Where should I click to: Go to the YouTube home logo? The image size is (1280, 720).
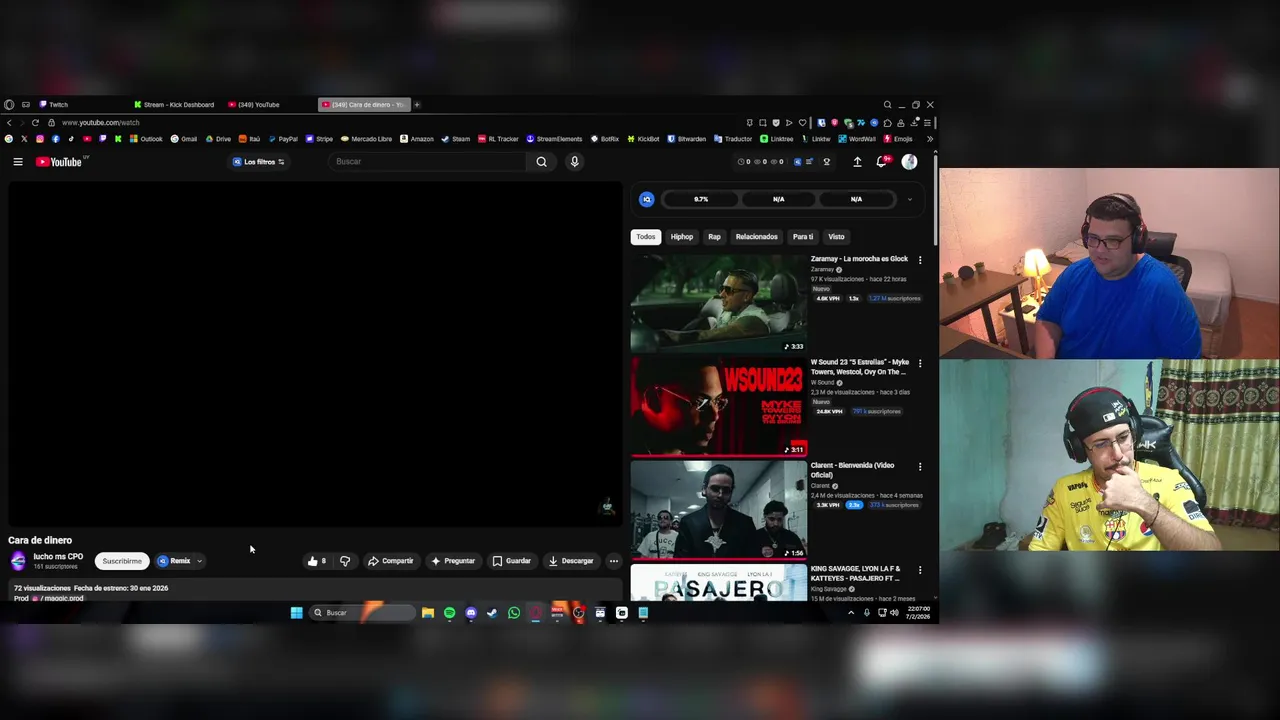(59, 162)
